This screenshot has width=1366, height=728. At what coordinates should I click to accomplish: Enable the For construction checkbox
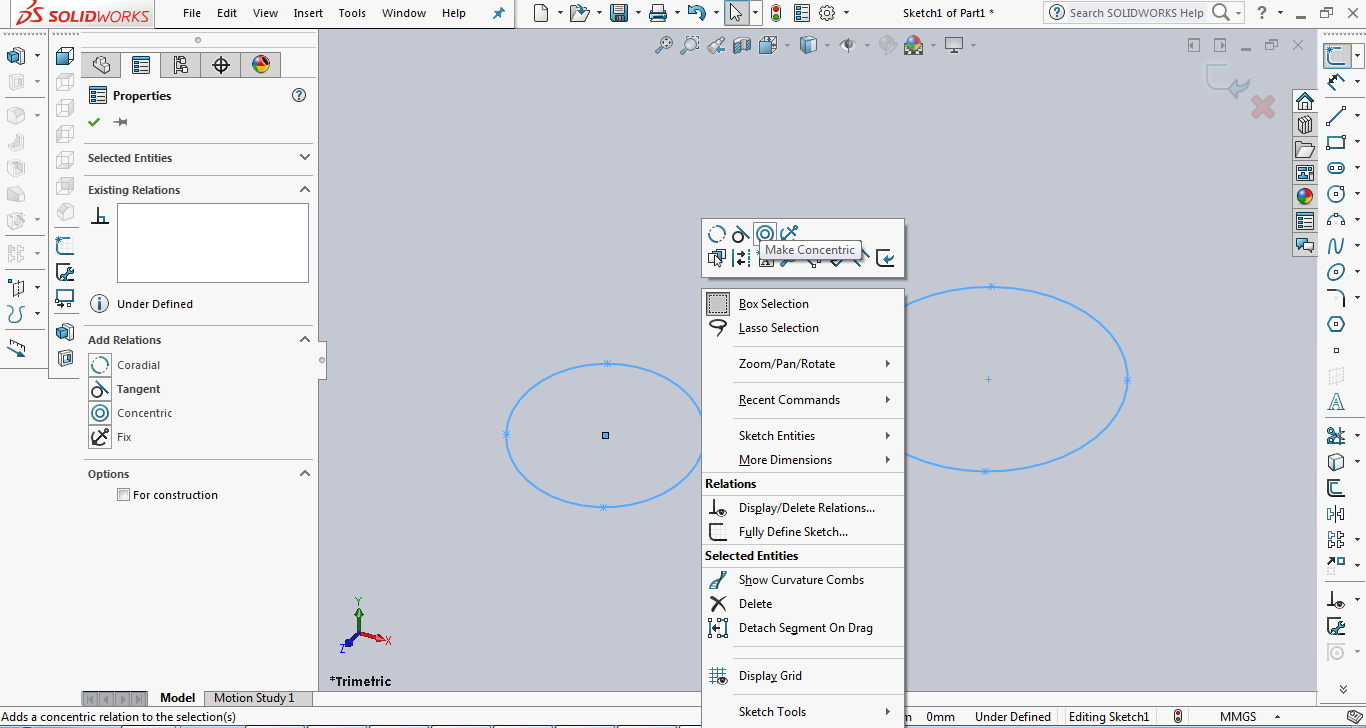pyautogui.click(x=123, y=495)
